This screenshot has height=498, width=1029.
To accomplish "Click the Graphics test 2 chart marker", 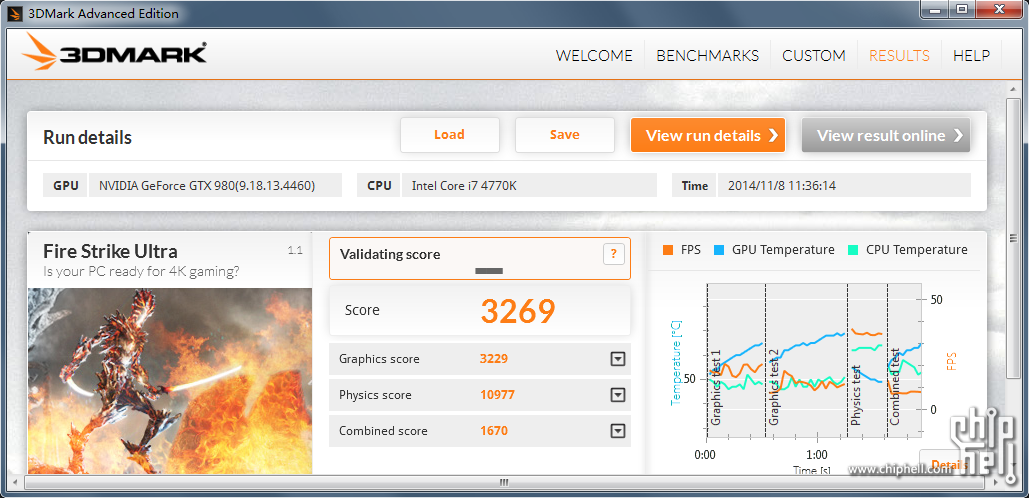I will coord(774,387).
